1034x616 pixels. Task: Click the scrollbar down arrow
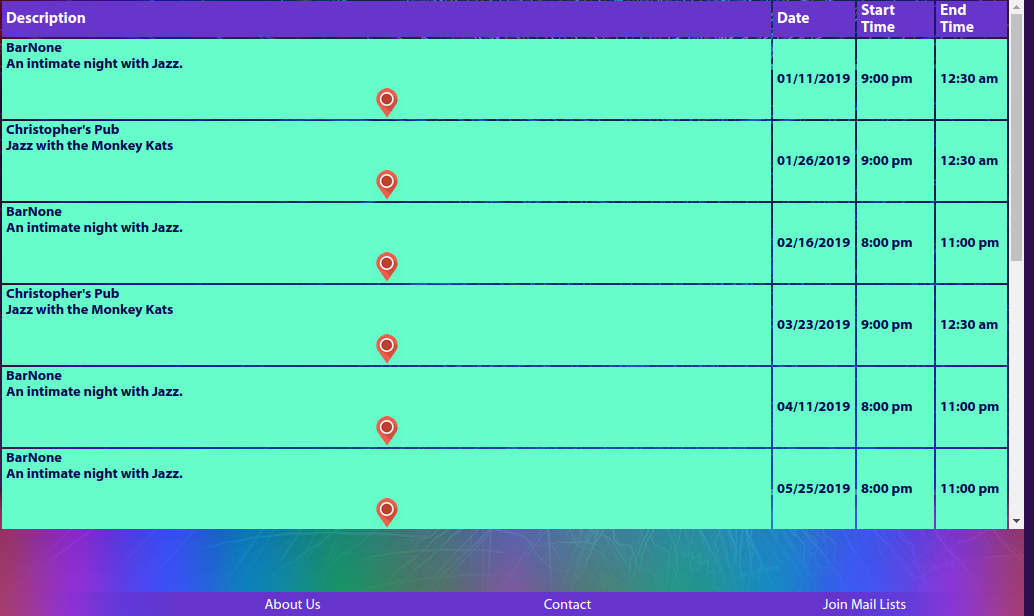pyautogui.click(x=1017, y=521)
